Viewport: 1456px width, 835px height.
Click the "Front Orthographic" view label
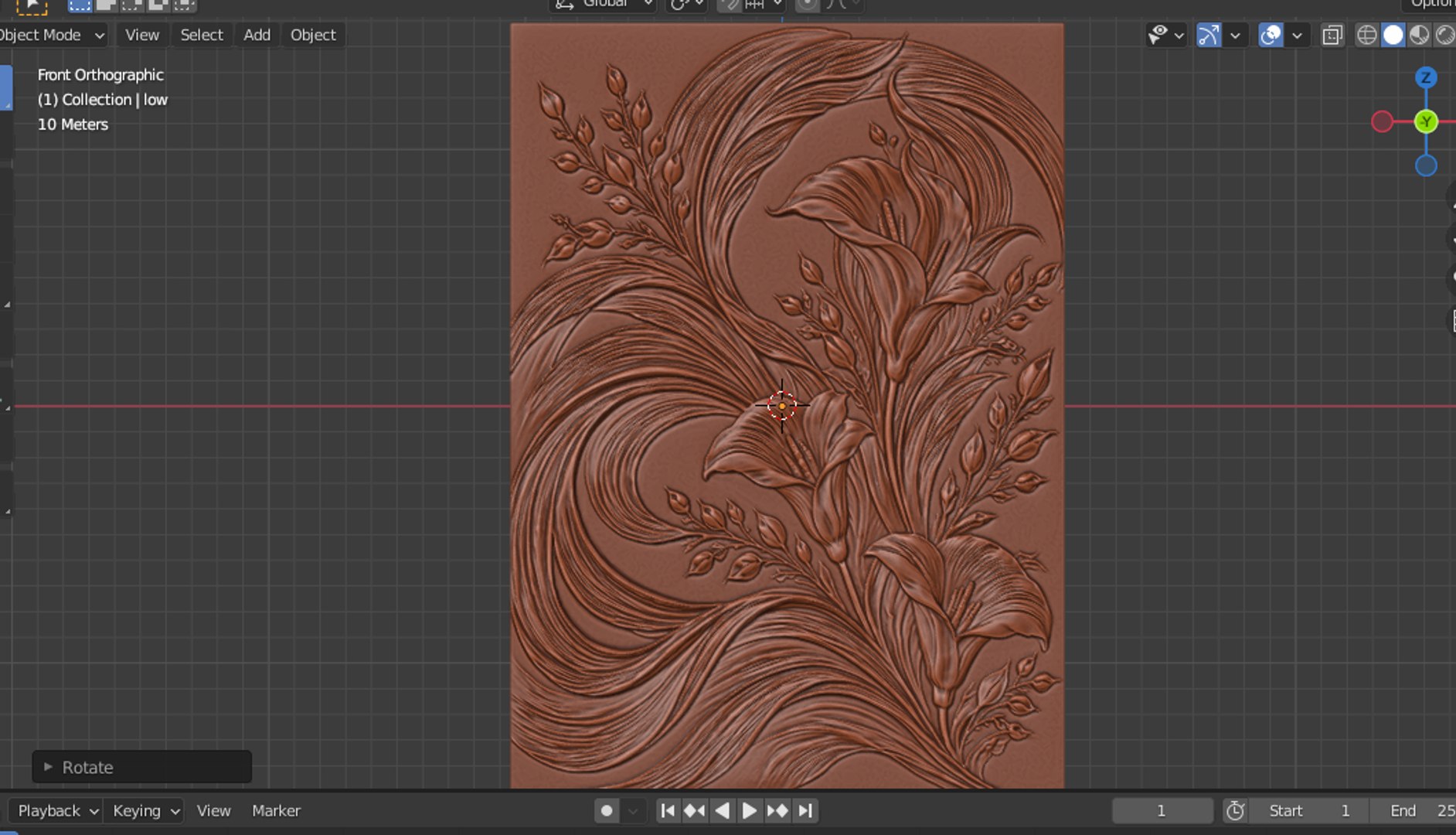point(100,75)
